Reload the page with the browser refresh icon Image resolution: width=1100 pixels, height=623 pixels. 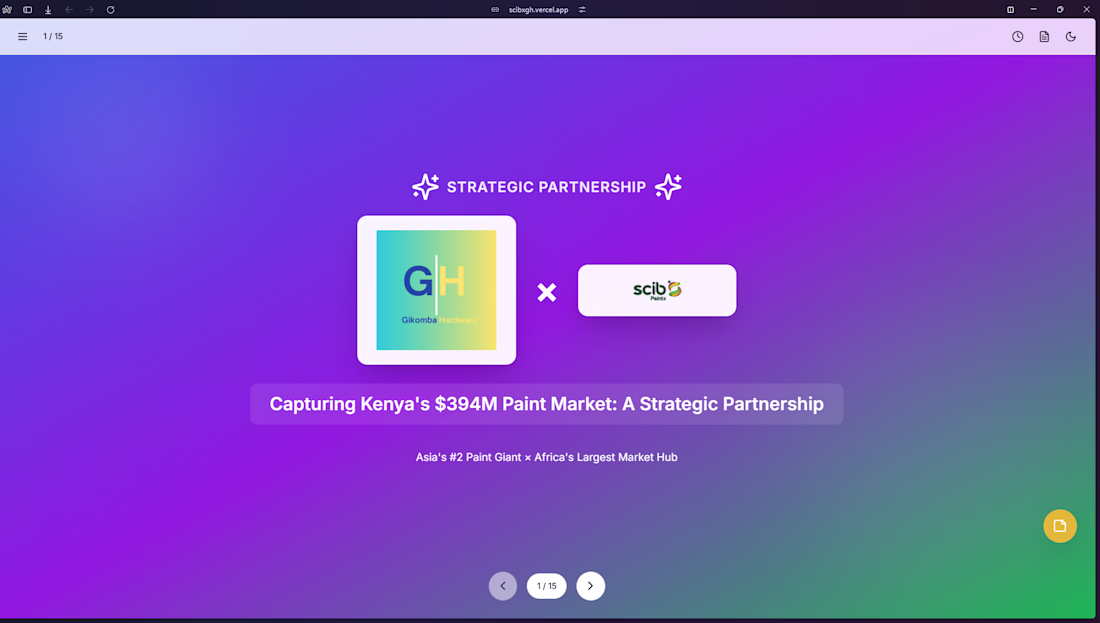110,10
